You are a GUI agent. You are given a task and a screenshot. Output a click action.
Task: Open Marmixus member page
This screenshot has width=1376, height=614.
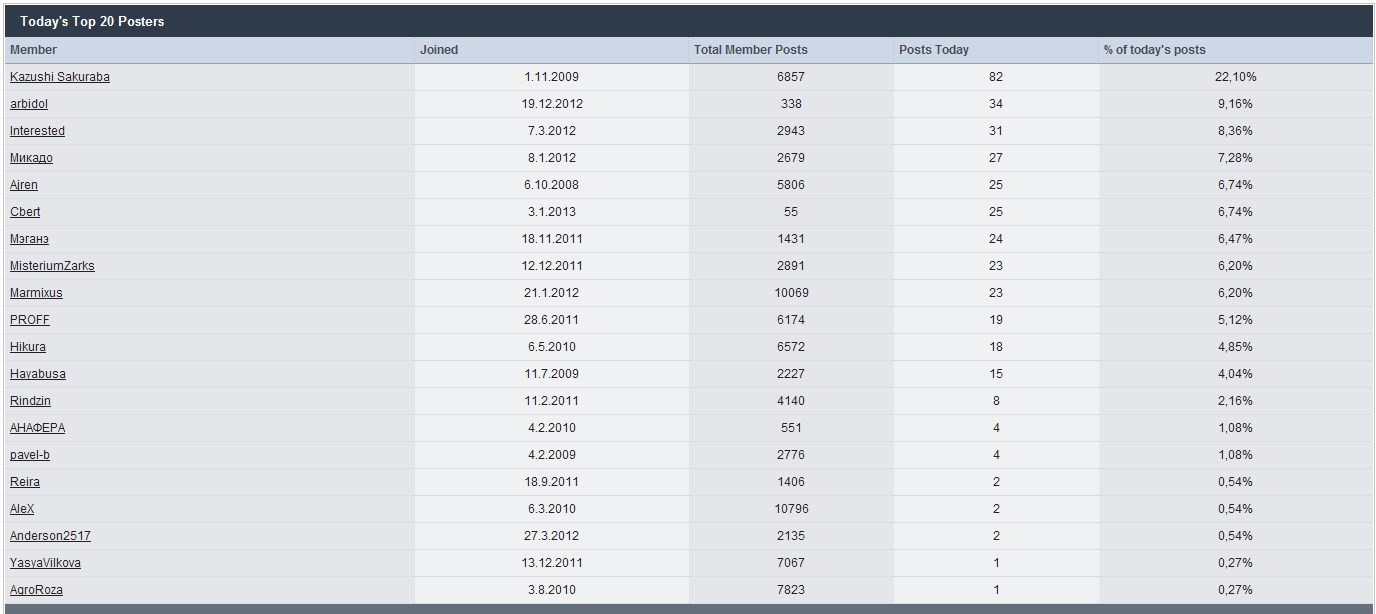[36, 293]
